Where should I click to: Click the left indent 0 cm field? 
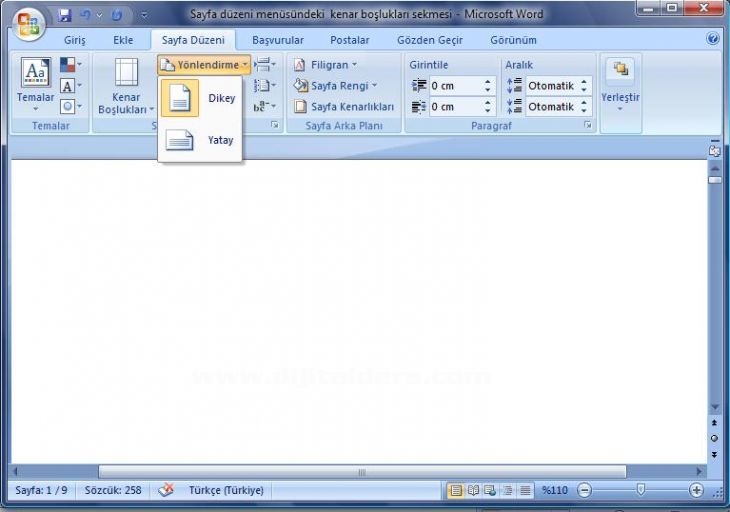tap(455, 86)
